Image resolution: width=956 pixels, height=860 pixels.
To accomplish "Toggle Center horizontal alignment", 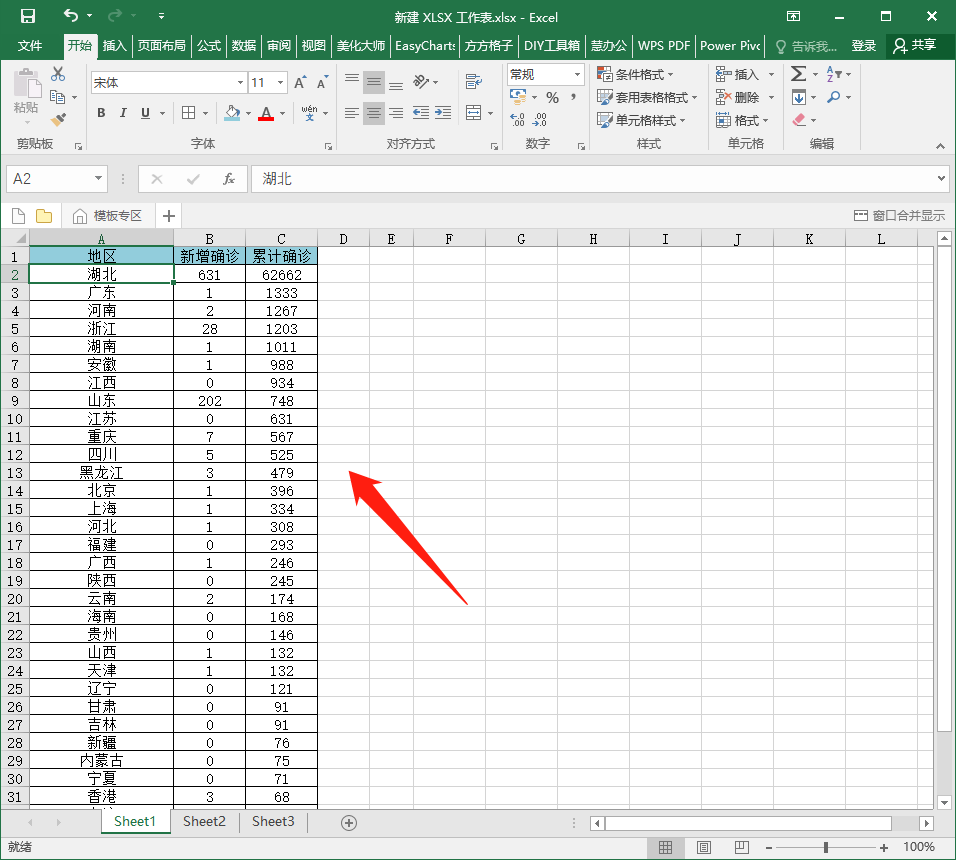I will click(x=374, y=113).
